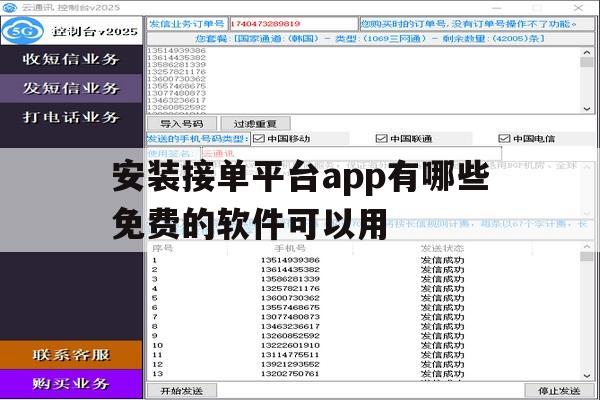Click the title bar app icon

pyautogui.click(x=10, y=7)
